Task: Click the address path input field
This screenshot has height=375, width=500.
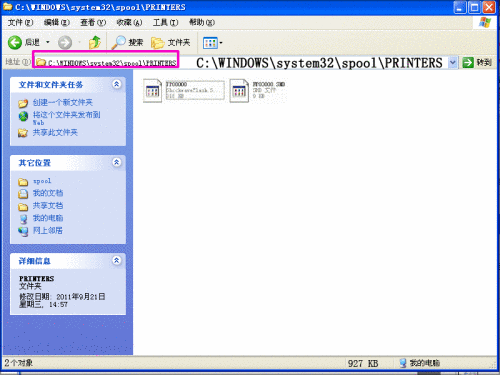Action: [242, 62]
